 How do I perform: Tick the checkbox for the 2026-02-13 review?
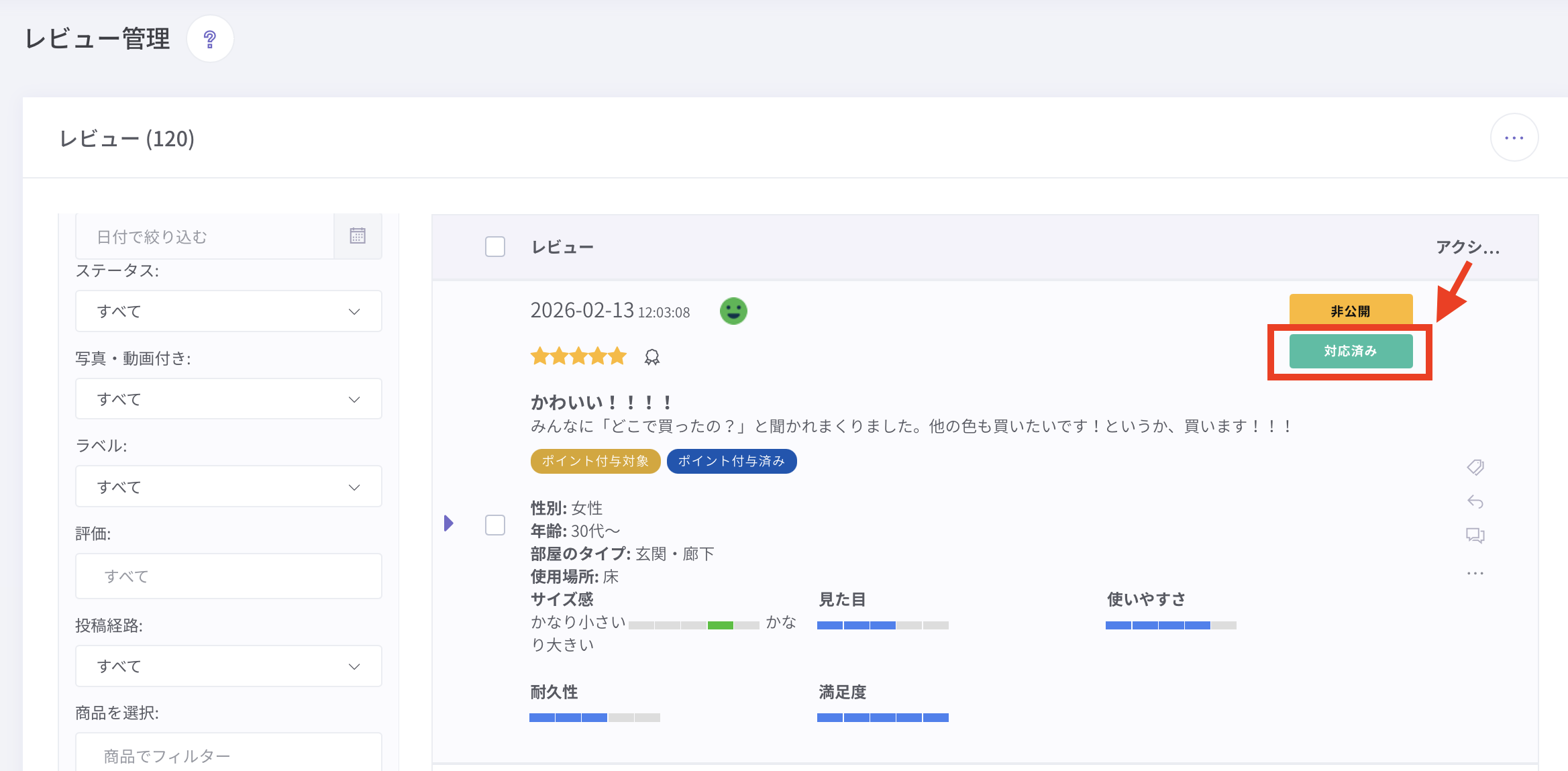(x=495, y=525)
